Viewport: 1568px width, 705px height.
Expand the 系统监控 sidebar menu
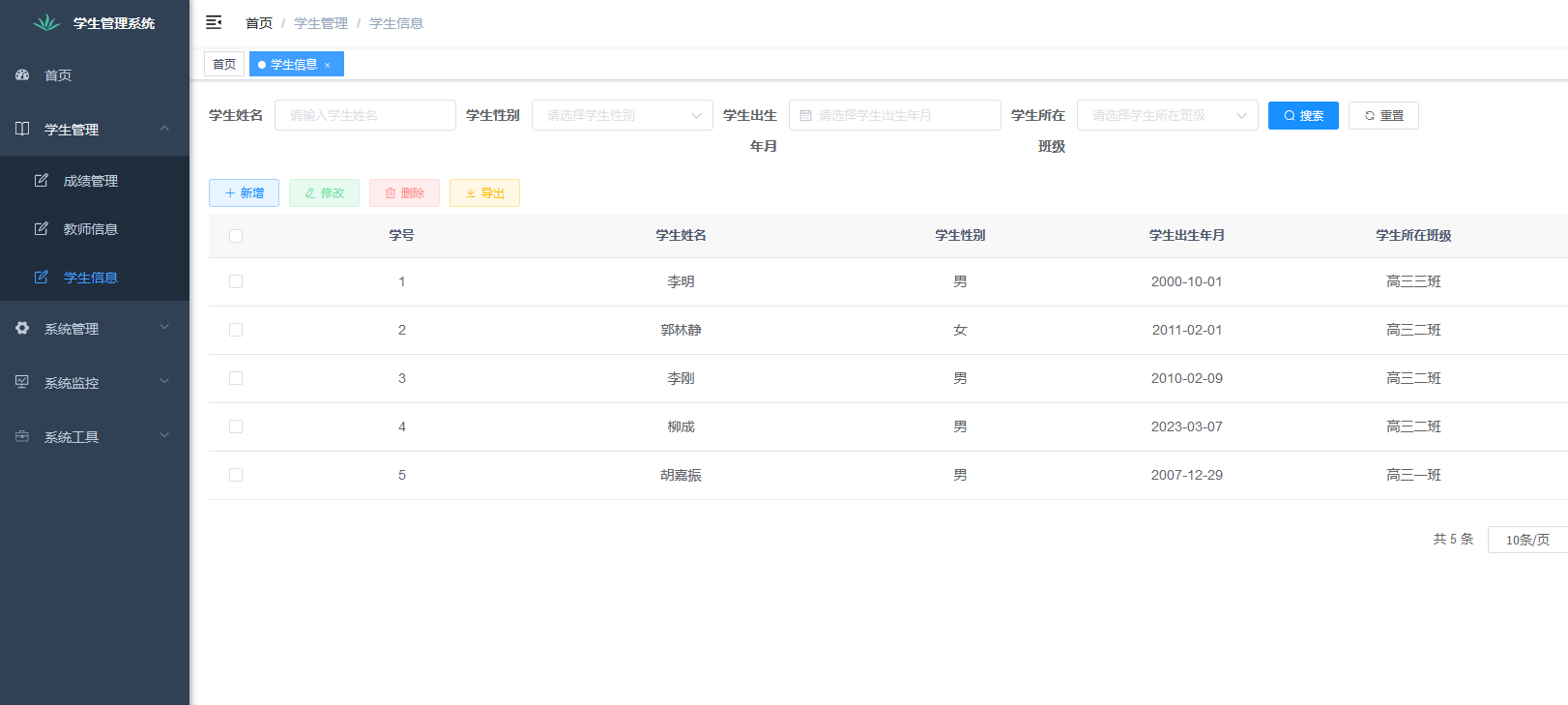pos(95,382)
